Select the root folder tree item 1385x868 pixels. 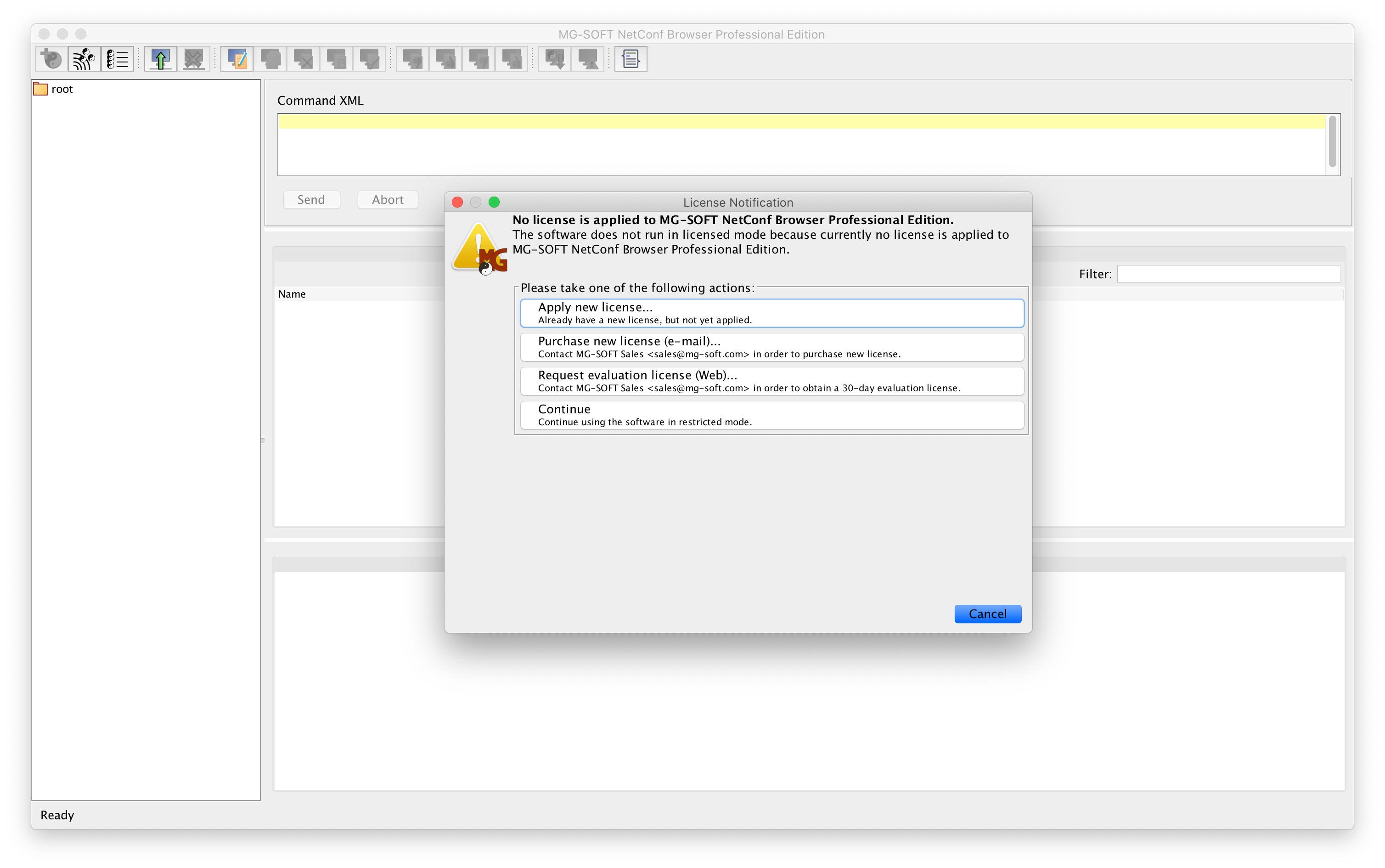coord(62,89)
